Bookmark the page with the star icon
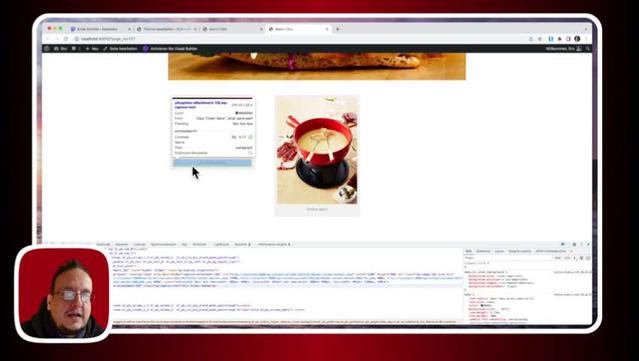This screenshot has width=639, height=361. pyautogui.click(x=540, y=39)
